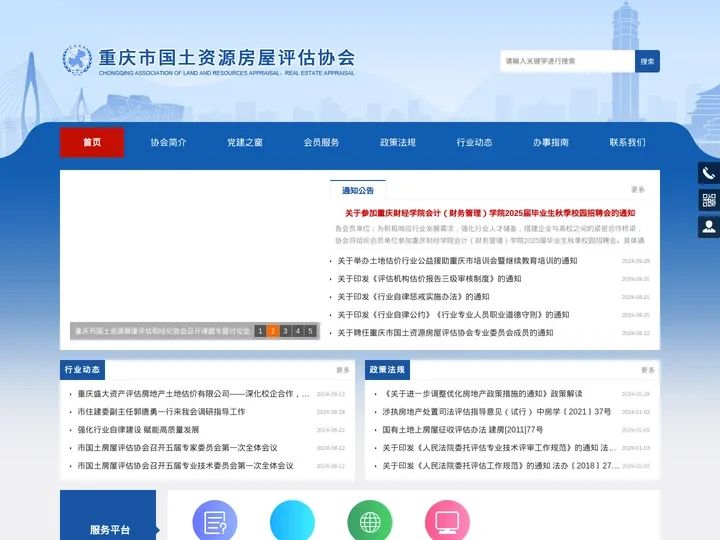Click the association globe logo
The image size is (720, 540).
pyautogui.click(x=77, y=60)
